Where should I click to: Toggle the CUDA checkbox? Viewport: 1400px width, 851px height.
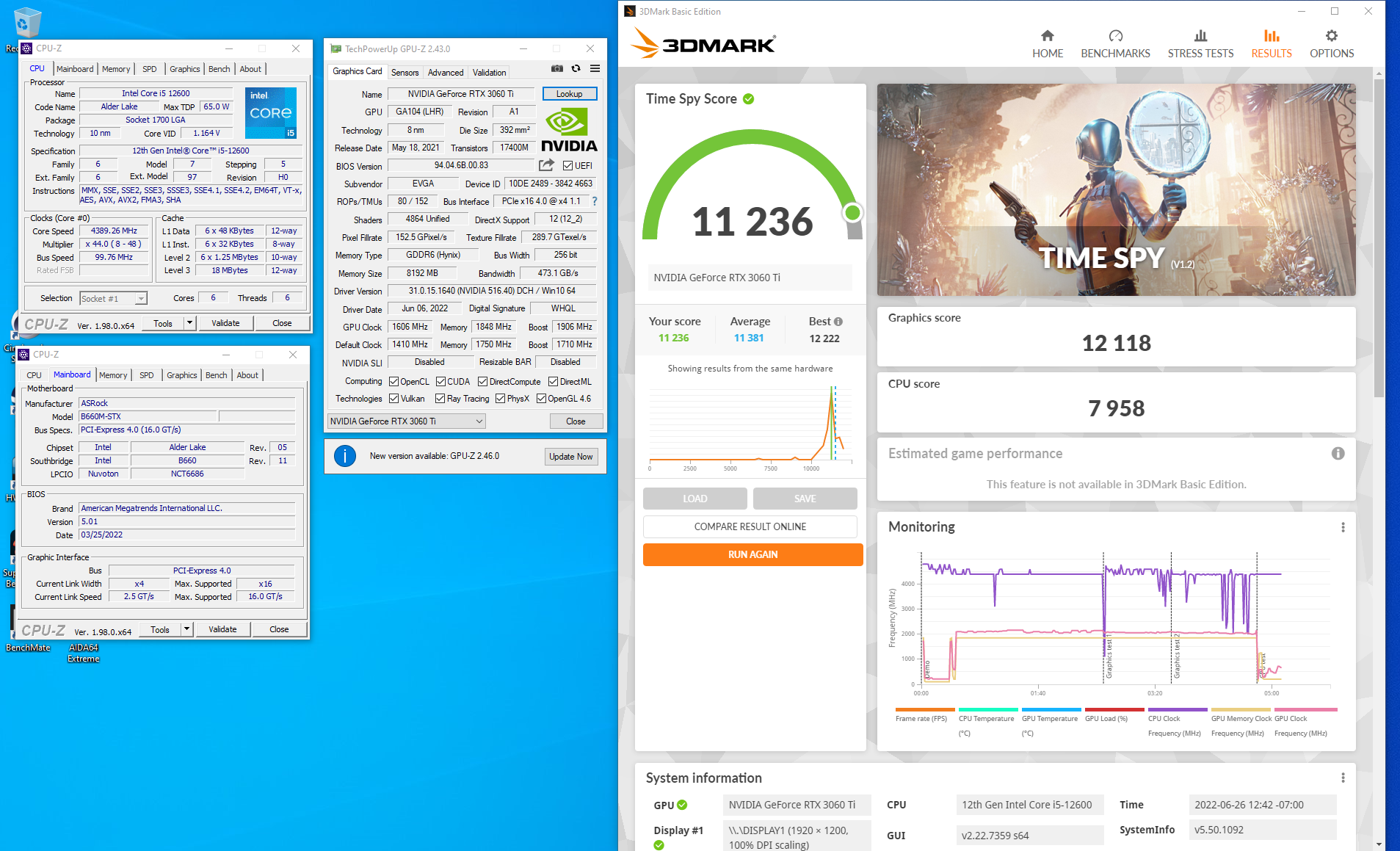(440, 382)
